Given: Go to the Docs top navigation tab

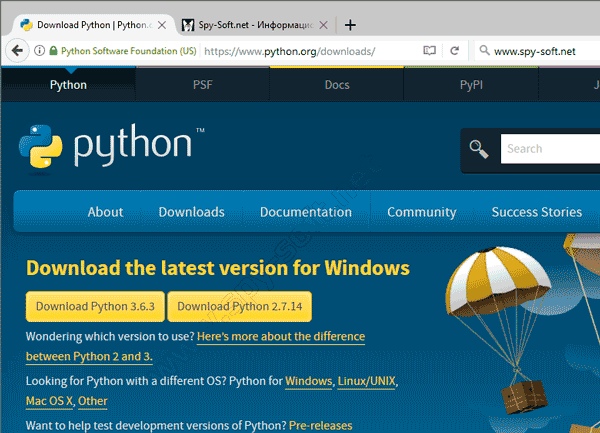Looking at the screenshot, I should tap(337, 85).
